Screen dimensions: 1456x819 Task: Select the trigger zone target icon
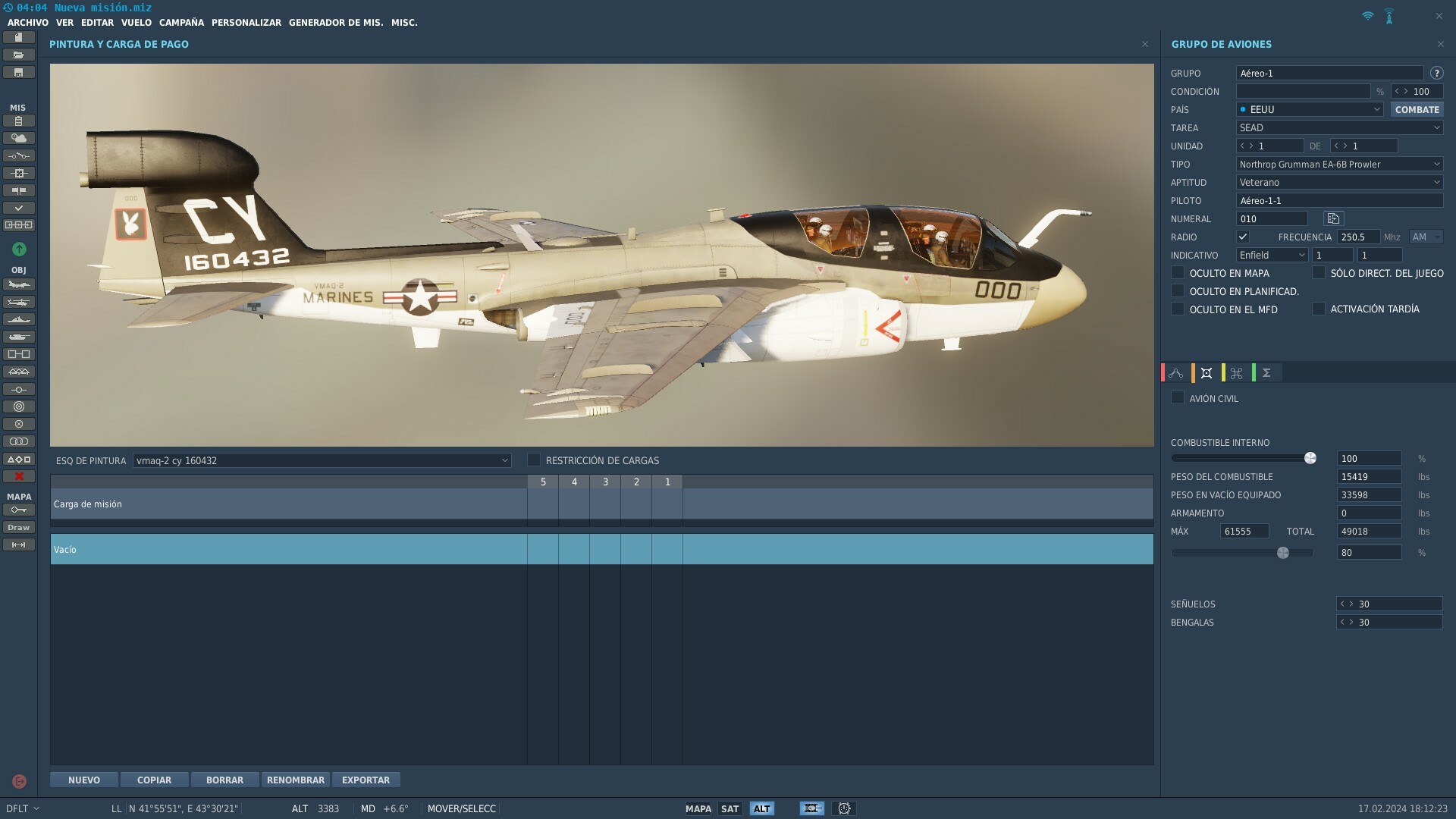[19, 406]
